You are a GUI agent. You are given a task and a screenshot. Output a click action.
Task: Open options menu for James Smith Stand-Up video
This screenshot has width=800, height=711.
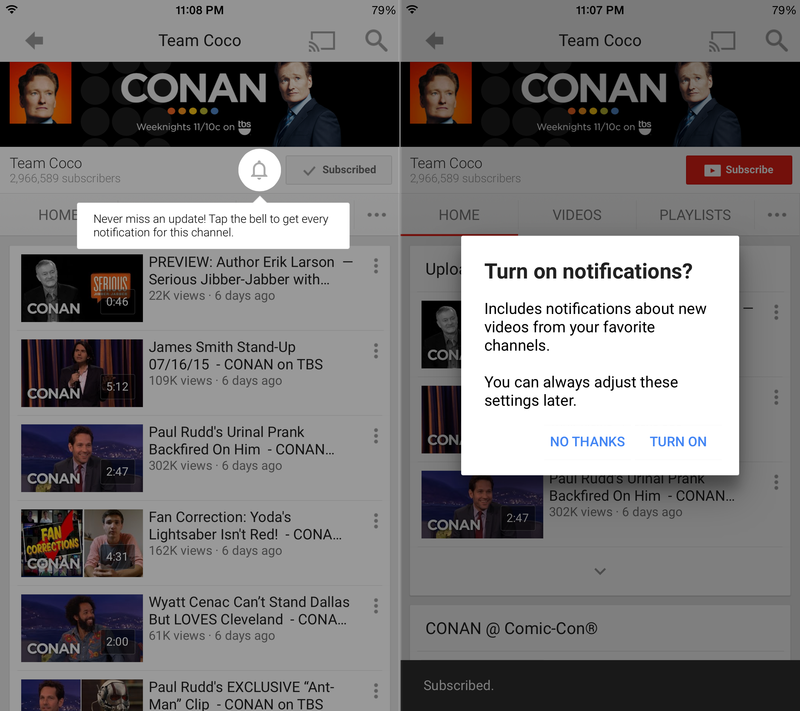[376, 351]
